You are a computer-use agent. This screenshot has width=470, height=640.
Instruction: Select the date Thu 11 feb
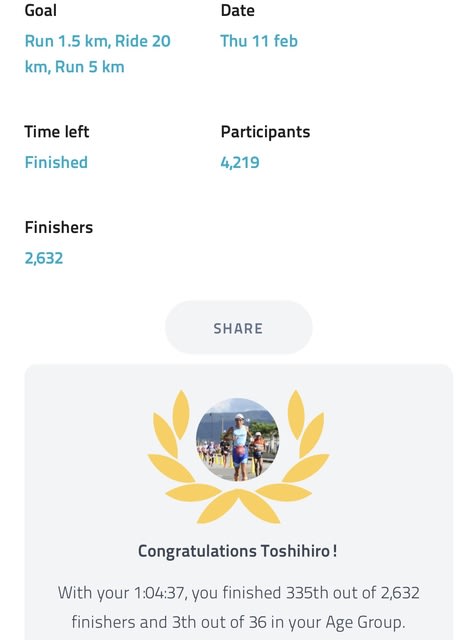(x=259, y=41)
